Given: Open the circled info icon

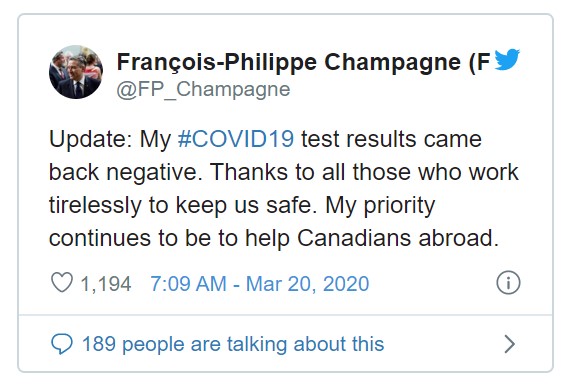Looking at the screenshot, I should tap(508, 283).
